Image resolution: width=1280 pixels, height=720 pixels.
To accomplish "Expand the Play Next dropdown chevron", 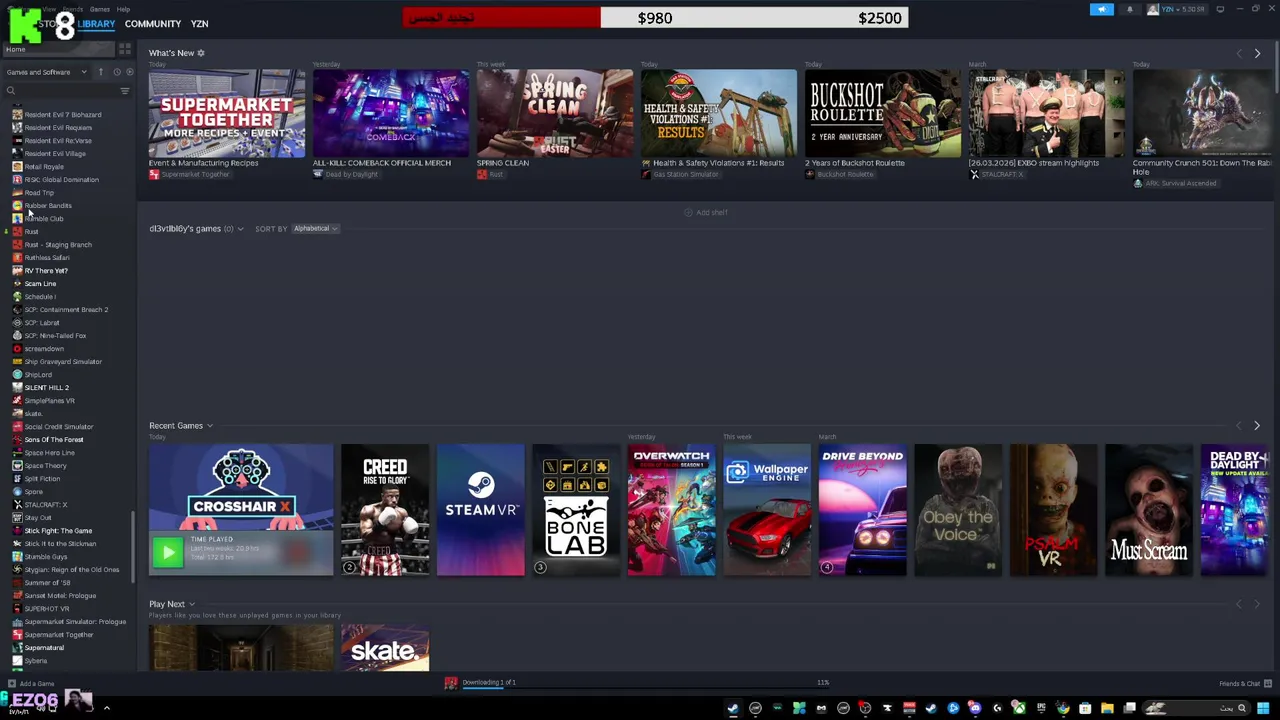I will click(191, 605).
